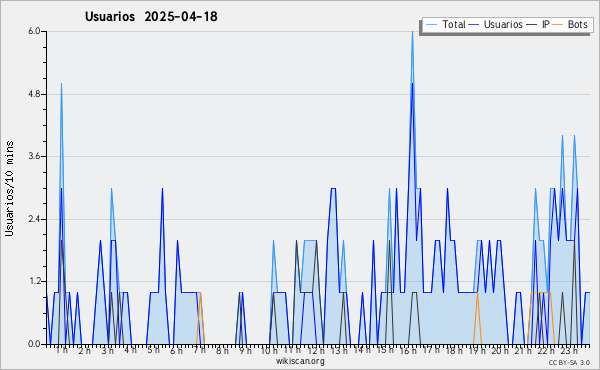Click the '13 h' x-axis label
Screen dimensions: 600x370
[339, 350]
